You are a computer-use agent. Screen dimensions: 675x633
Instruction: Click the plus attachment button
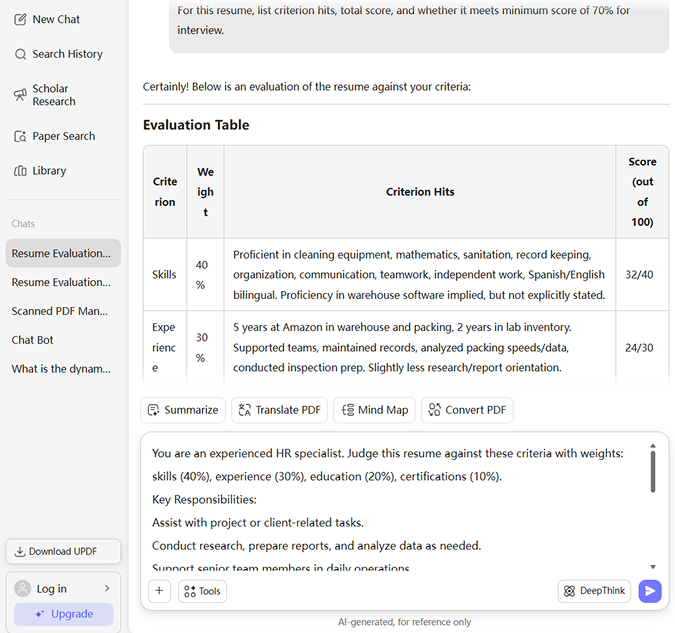159,591
